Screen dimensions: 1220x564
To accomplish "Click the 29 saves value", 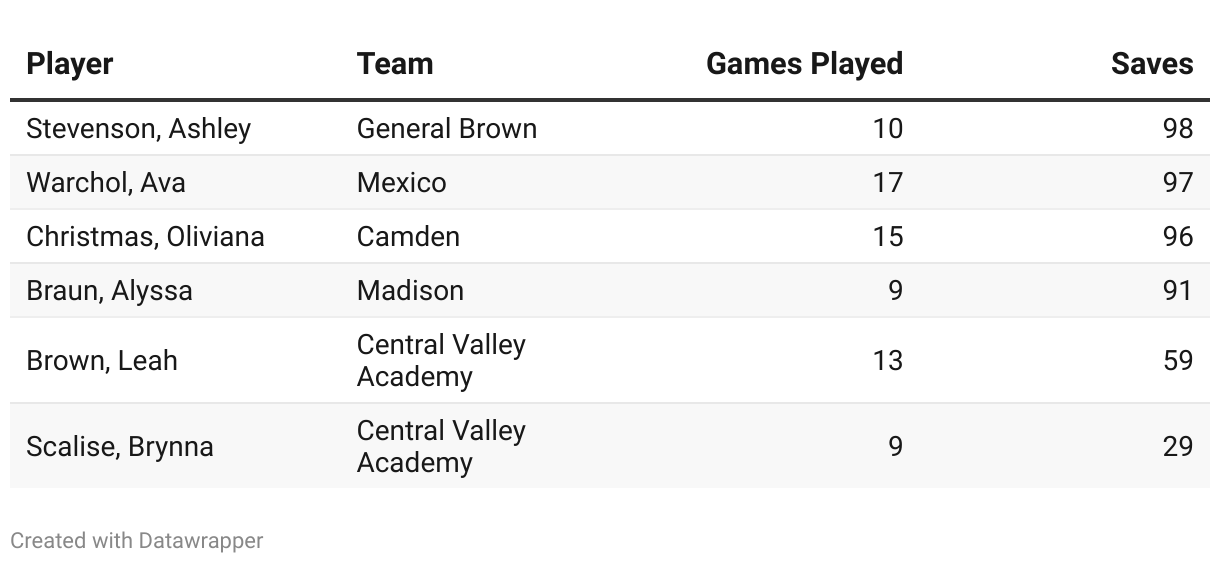I will (x=1178, y=447).
